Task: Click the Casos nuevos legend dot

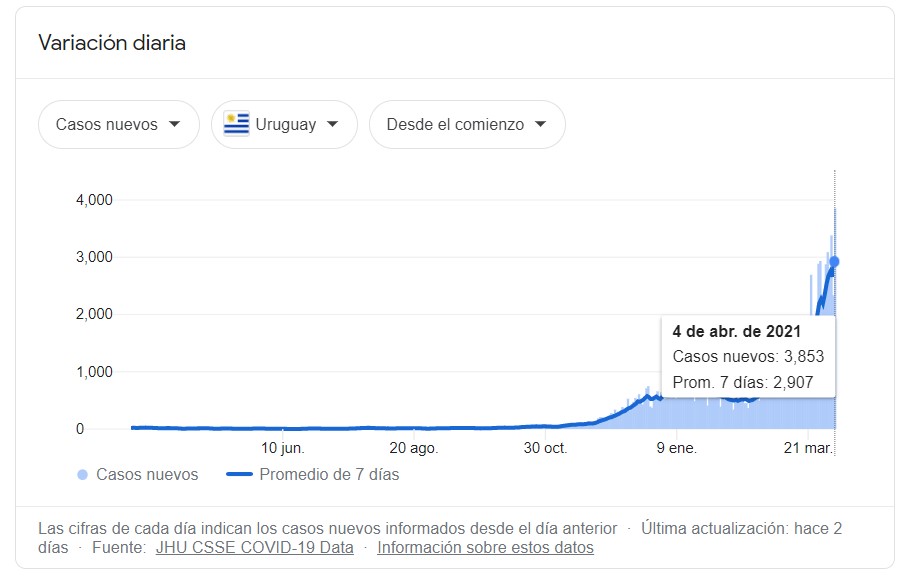Action: 82,475
